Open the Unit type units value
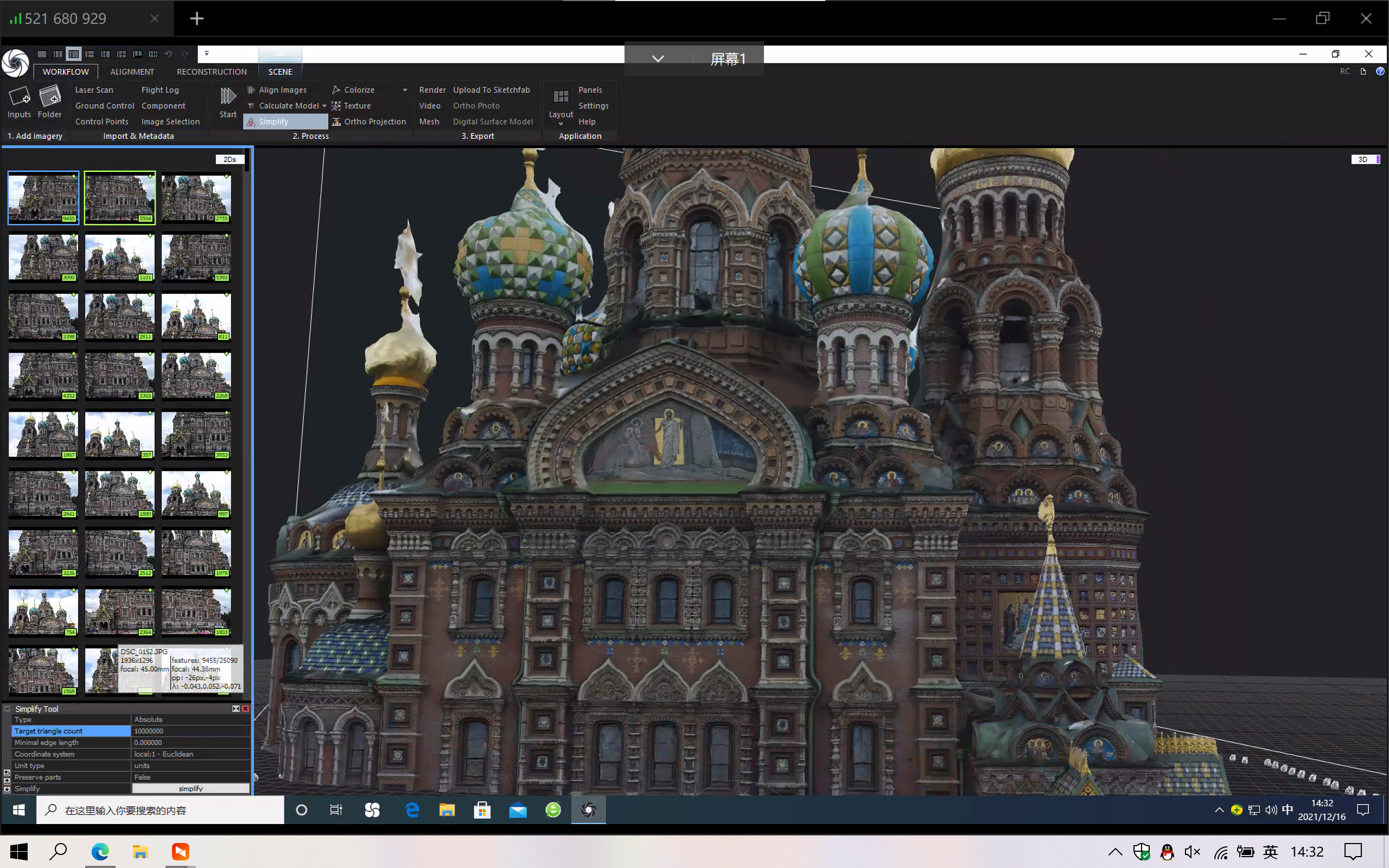 click(190, 766)
